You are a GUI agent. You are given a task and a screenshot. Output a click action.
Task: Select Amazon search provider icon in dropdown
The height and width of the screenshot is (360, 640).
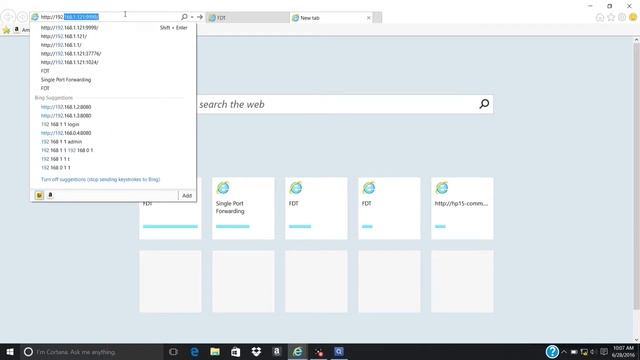pos(50,196)
